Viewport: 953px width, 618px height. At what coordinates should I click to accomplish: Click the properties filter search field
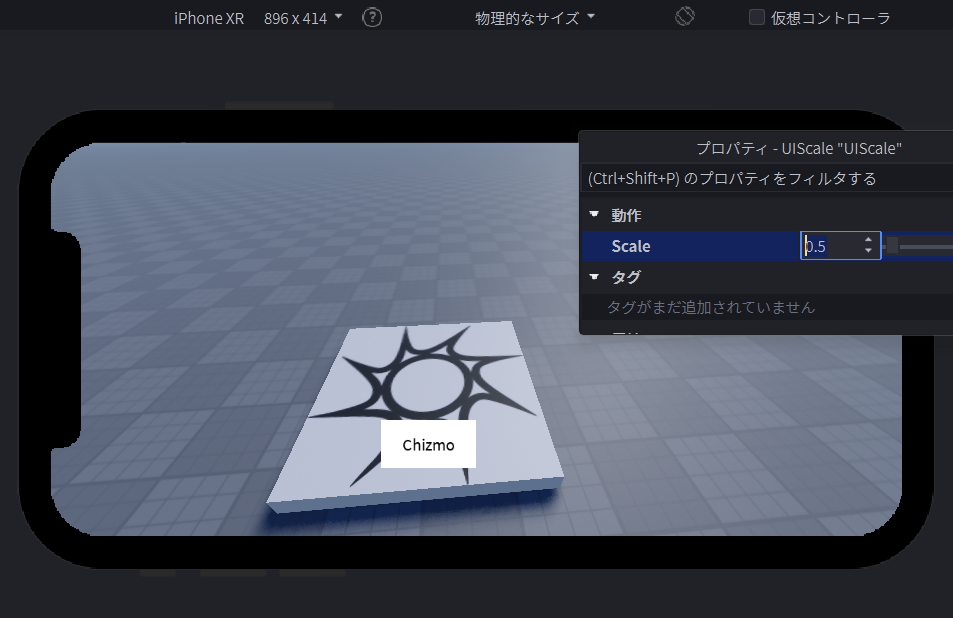[x=767, y=179]
